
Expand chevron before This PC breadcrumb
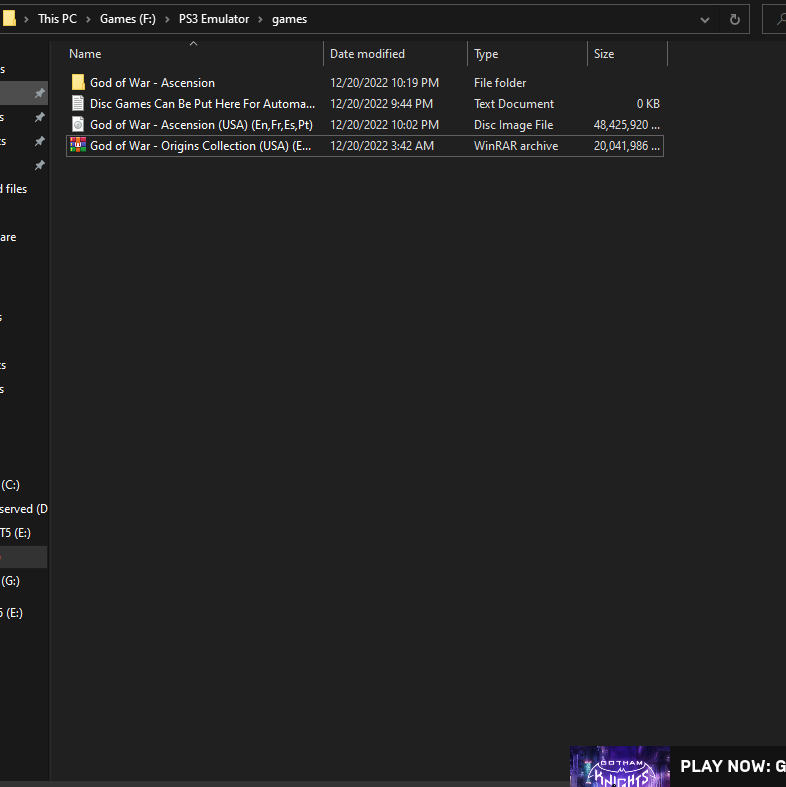click(x=27, y=20)
